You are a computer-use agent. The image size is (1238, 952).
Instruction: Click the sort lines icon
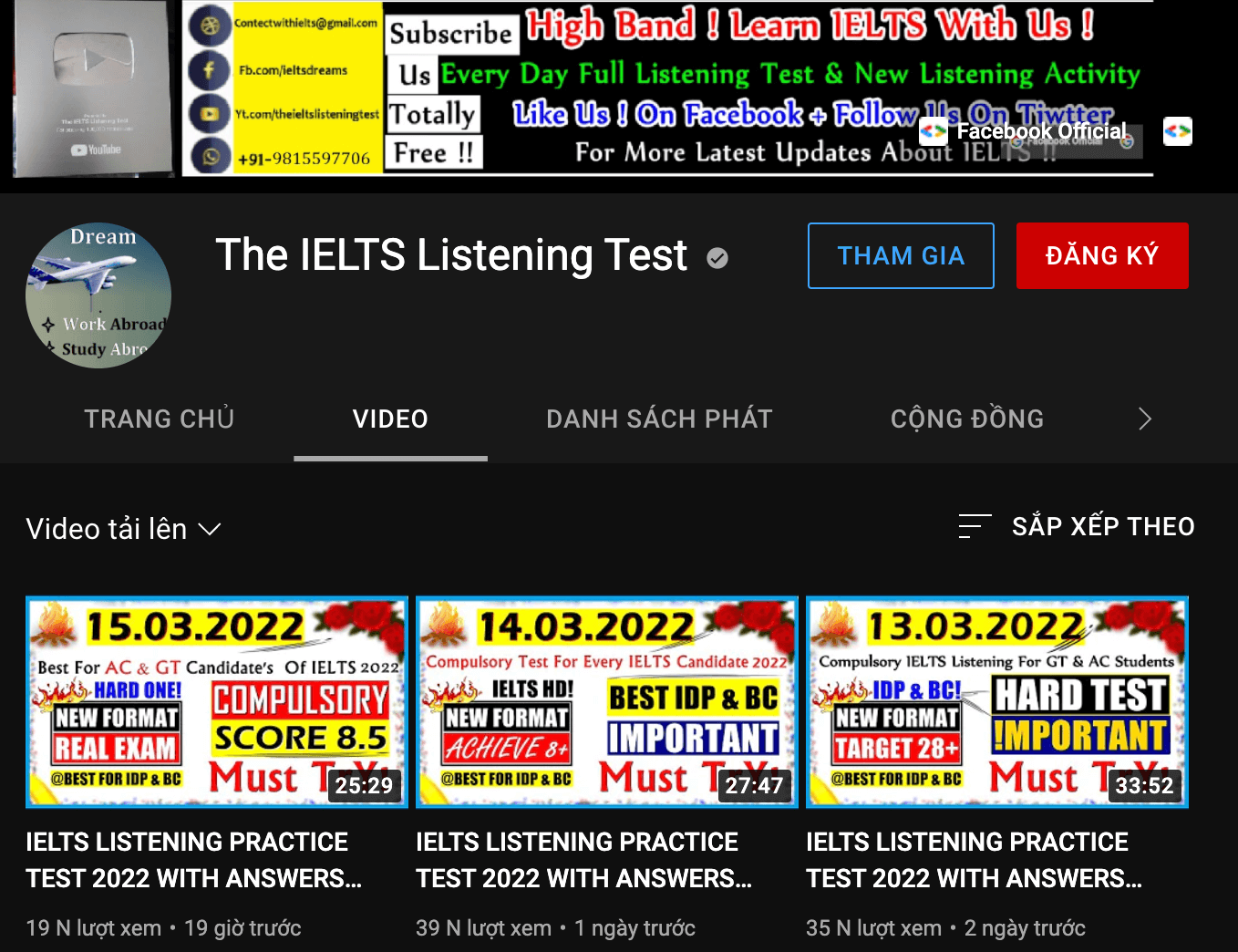[974, 526]
